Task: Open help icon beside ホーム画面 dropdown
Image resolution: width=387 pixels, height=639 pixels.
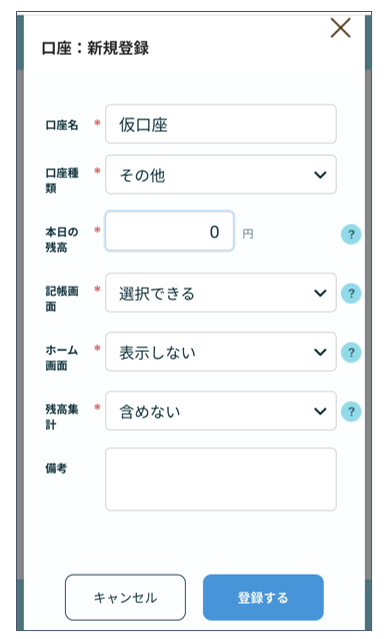Action: (351, 352)
